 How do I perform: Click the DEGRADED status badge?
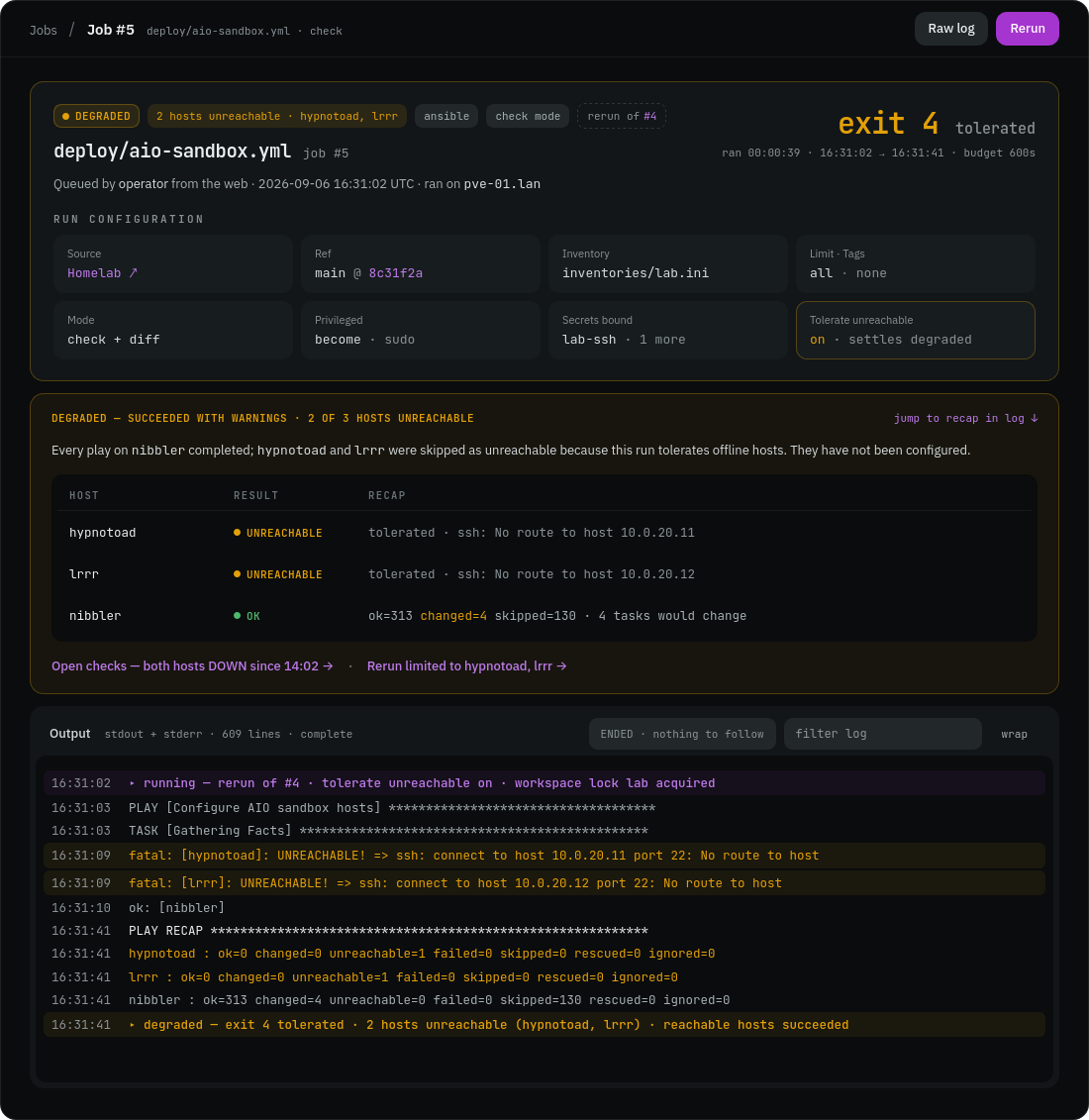(x=96, y=116)
